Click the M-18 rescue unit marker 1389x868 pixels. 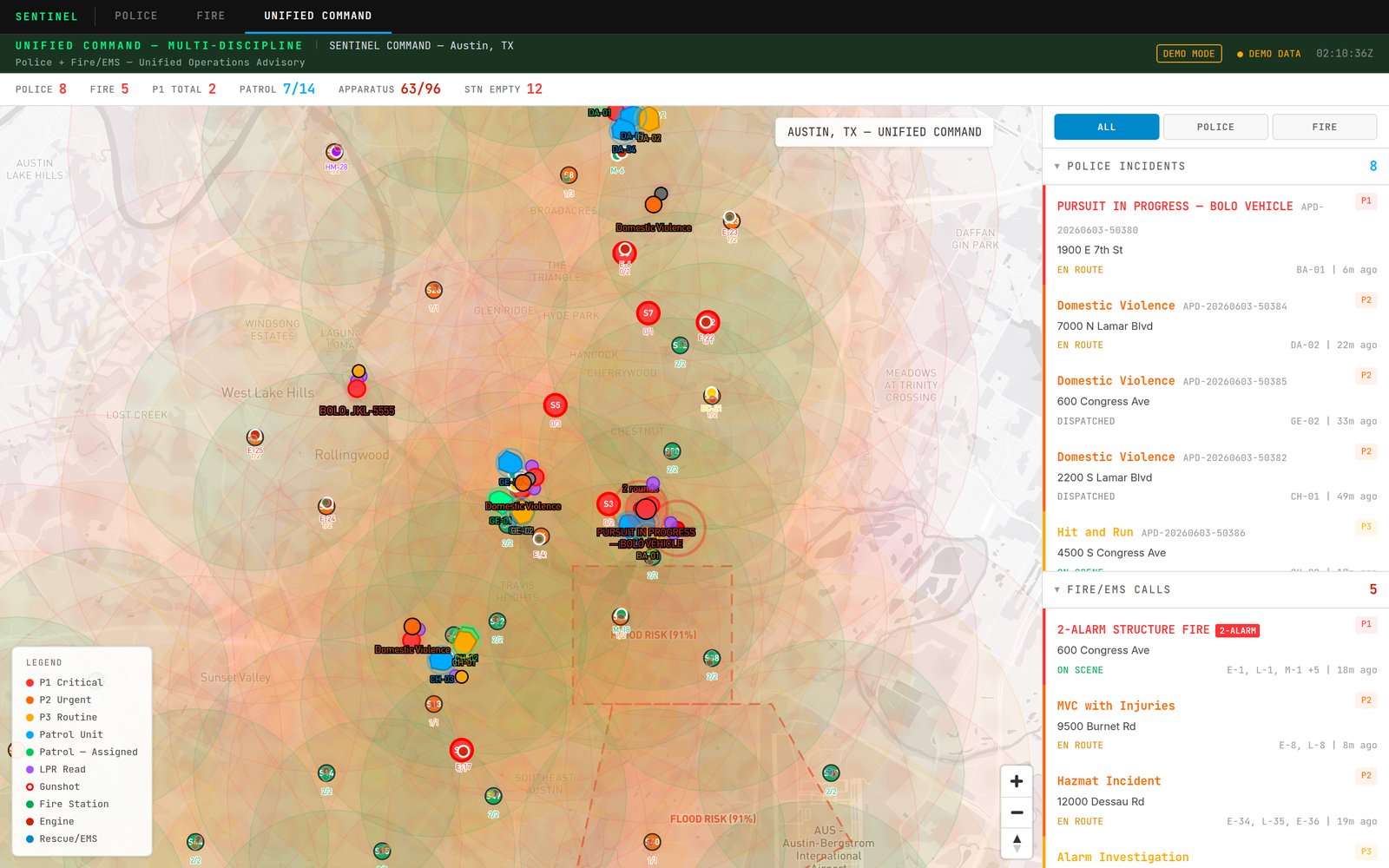tap(620, 616)
